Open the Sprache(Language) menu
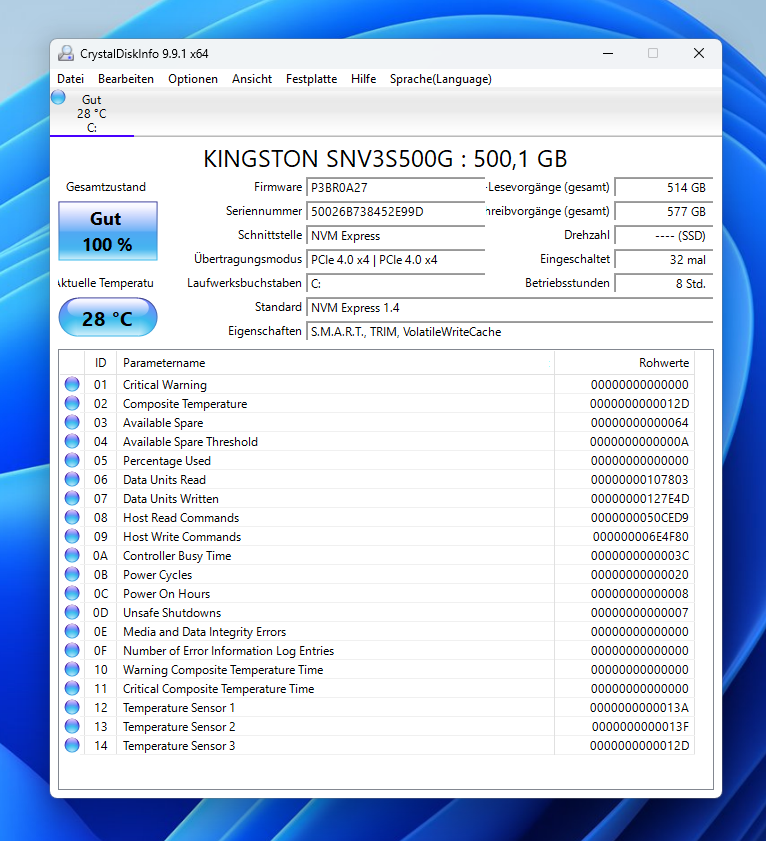The height and width of the screenshot is (841, 766). tap(440, 79)
